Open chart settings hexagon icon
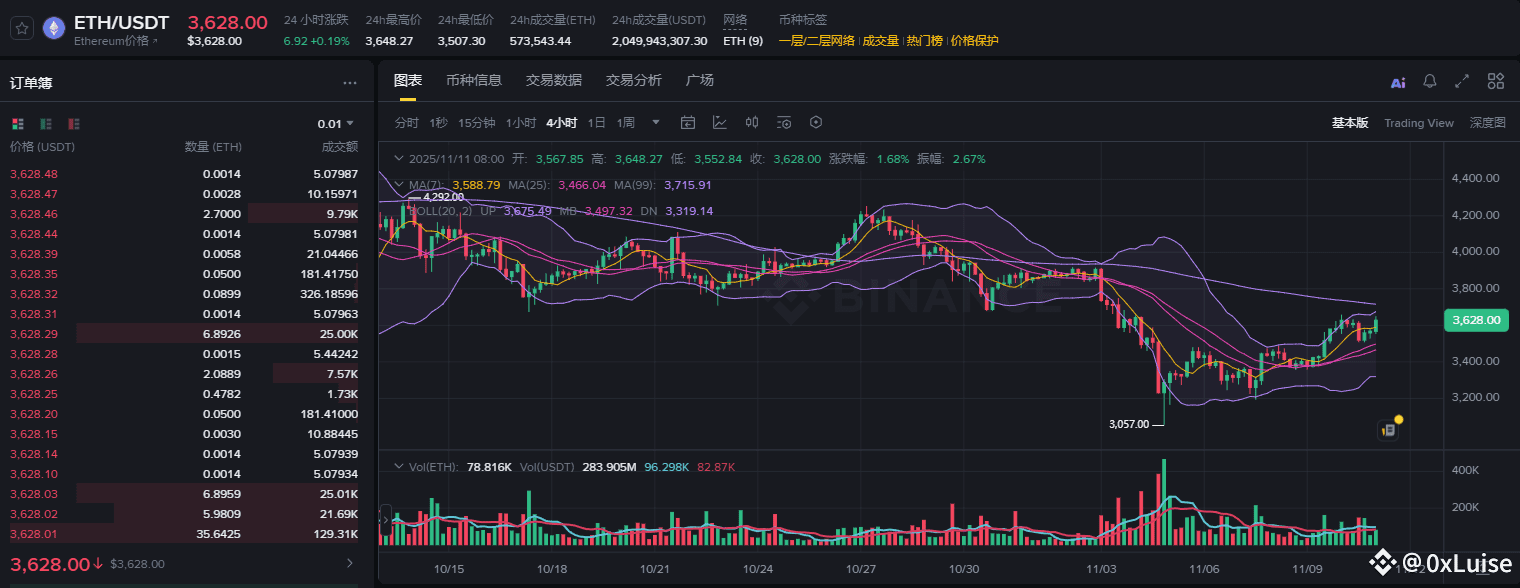1520x588 pixels. click(x=816, y=122)
